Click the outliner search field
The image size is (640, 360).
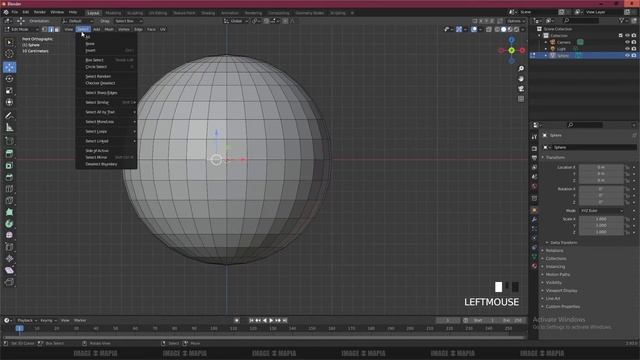pyautogui.click(x=581, y=20)
